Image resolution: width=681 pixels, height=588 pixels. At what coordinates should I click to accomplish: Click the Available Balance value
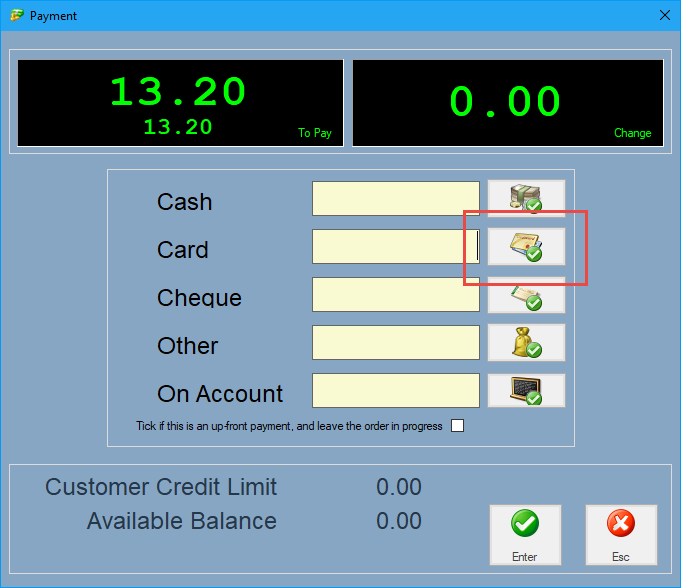click(x=399, y=521)
